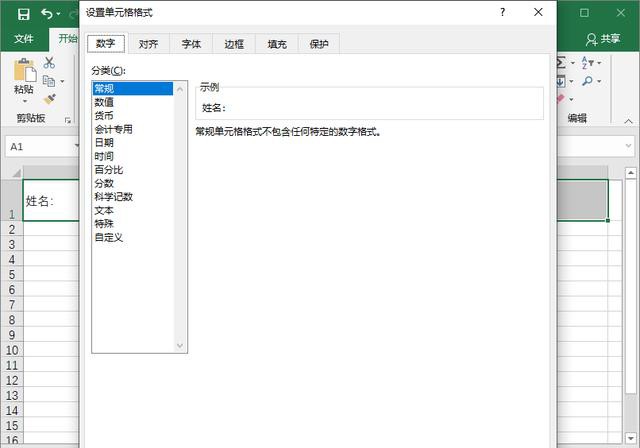
Task: Click the Find & Select magnifier icon
Action: click(x=587, y=81)
